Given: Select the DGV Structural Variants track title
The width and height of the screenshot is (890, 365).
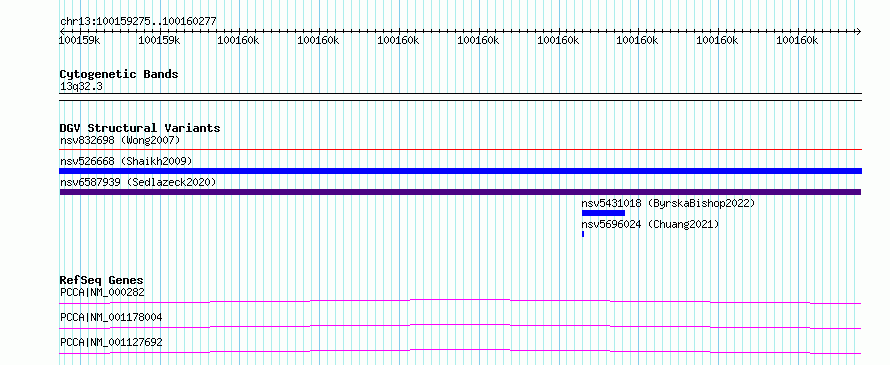Looking at the screenshot, I should point(140,128).
